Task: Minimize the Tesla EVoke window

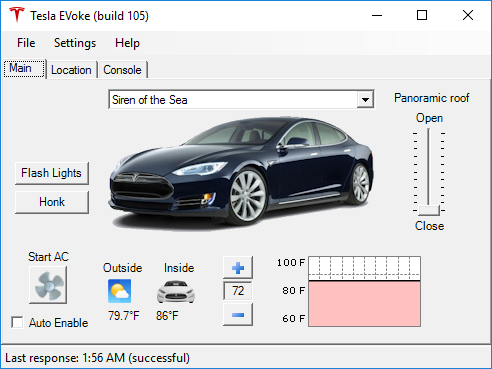Action: click(x=377, y=15)
